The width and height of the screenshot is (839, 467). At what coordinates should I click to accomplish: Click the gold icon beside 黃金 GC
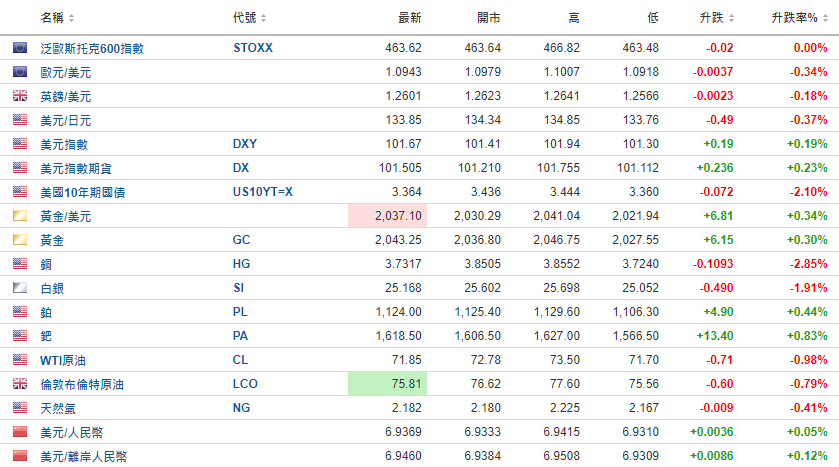coord(20,240)
